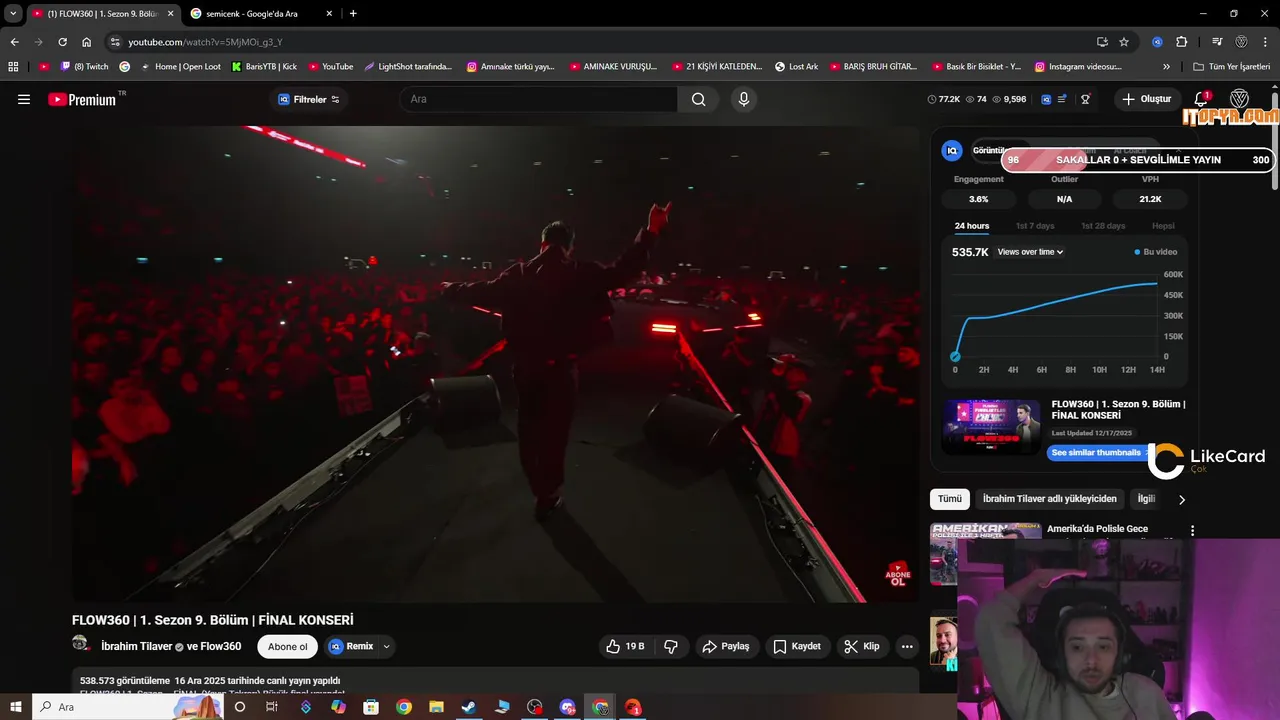Open the Chrome apps grid in bookmarks bar
Image resolution: width=1280 pixels, height=720 pixels.
13,66
